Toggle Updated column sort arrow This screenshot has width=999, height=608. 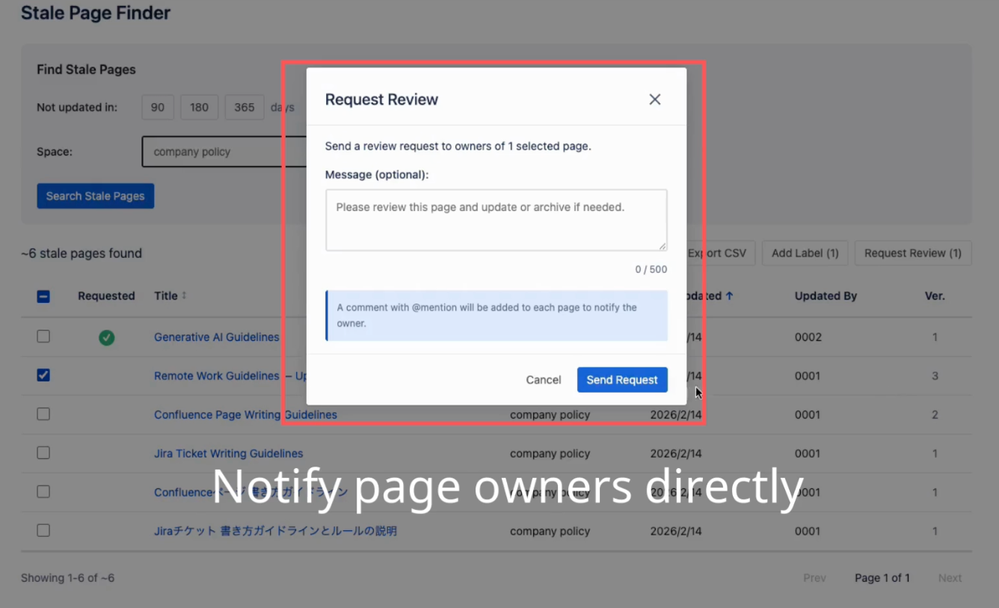[x=729, y=296]
